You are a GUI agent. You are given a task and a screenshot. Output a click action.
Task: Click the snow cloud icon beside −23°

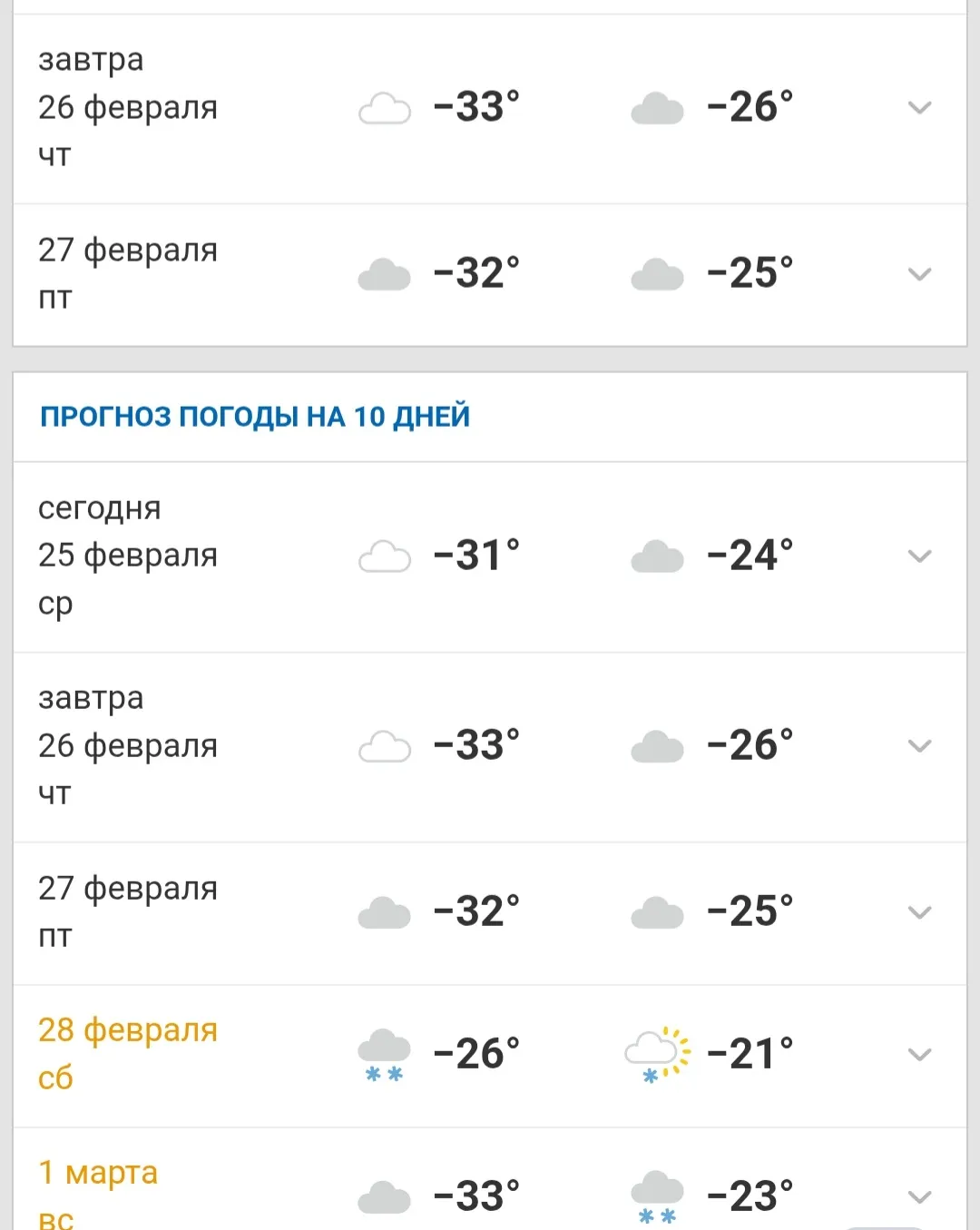tap(657, 1196)
